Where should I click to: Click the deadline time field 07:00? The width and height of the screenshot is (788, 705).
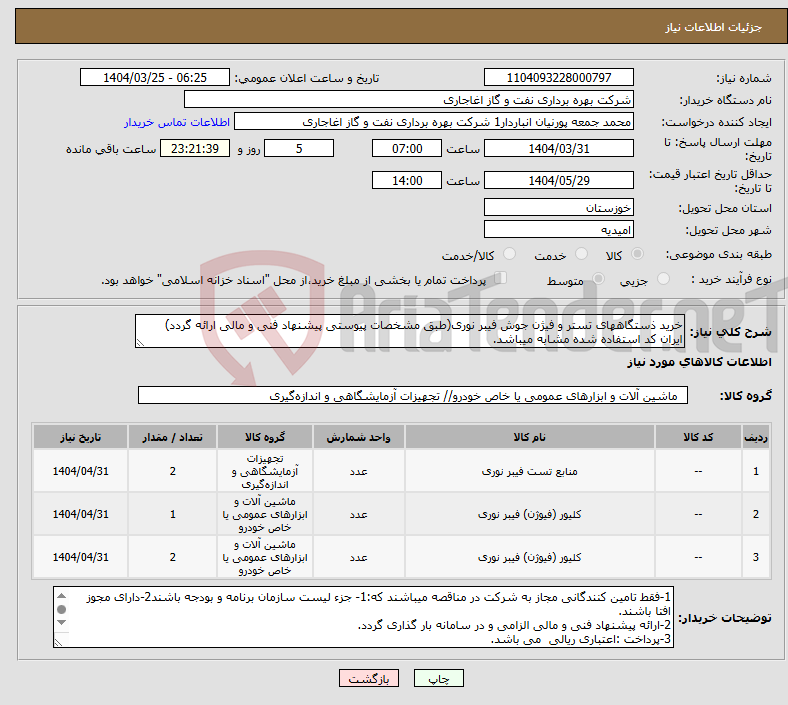pos(407,149)
